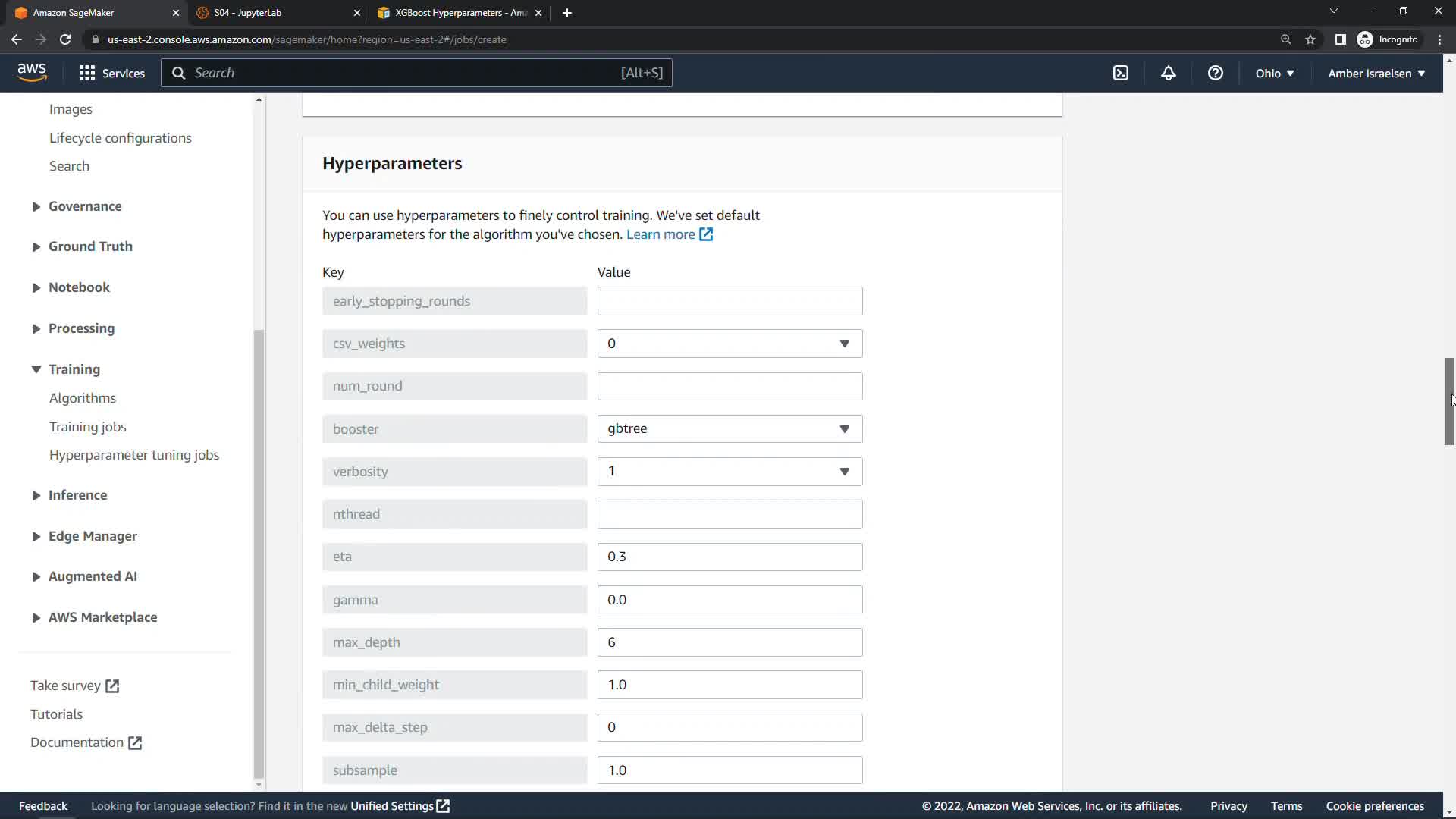Click the page vertical scrollbar thumb
Viewport: 1456px width, 819px height.
(1448, 402)
